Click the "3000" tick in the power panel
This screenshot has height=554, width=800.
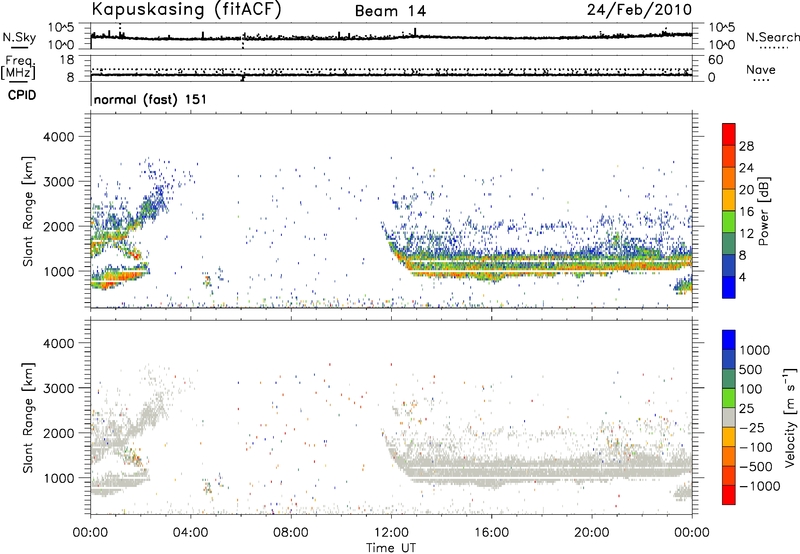coord(59,182)
